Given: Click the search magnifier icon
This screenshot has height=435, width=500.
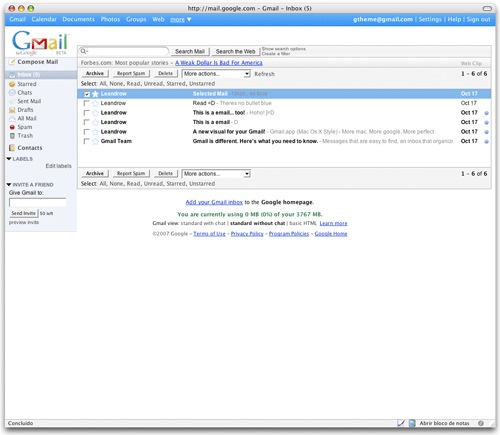Looking at the screenshot, I should click(83, 51).
